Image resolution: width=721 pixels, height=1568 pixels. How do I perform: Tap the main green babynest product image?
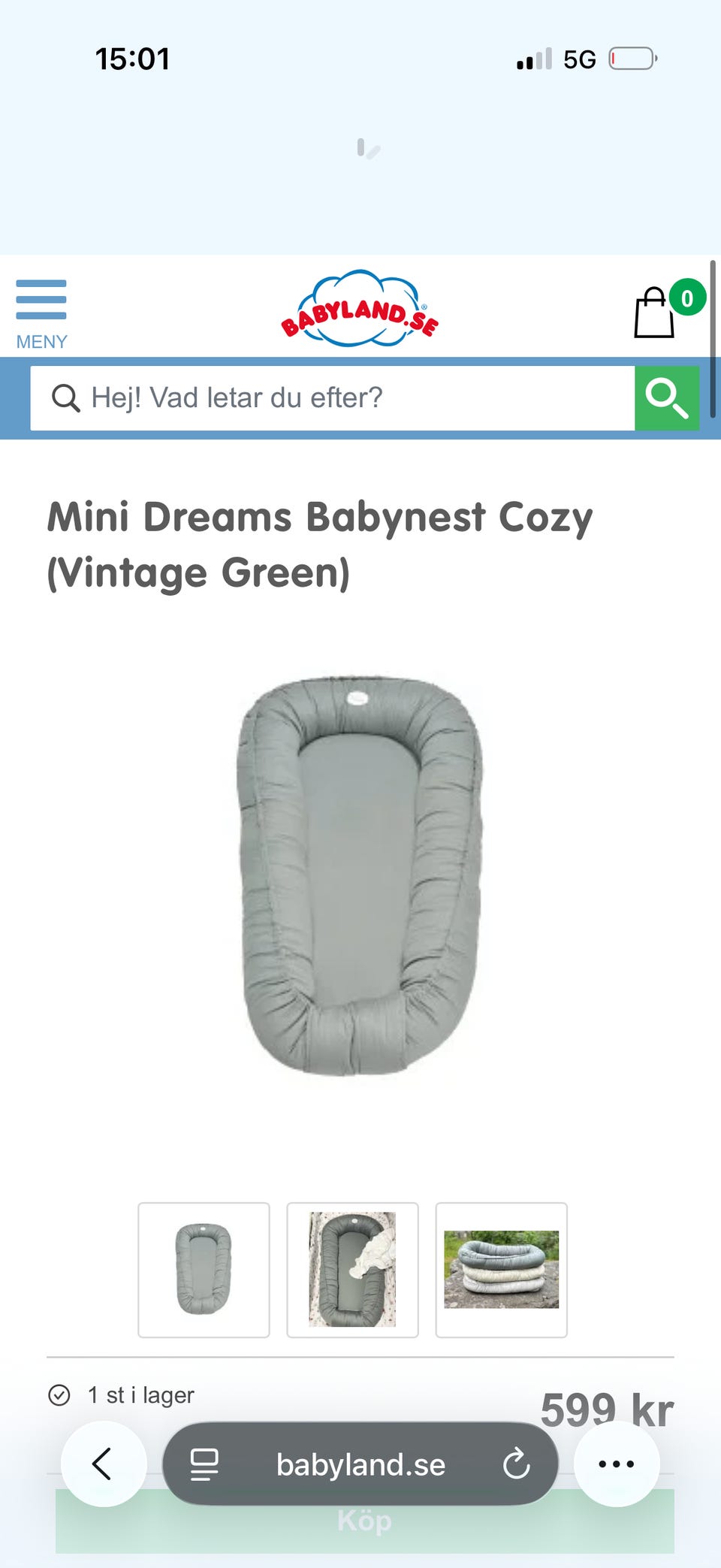(360, 875)
